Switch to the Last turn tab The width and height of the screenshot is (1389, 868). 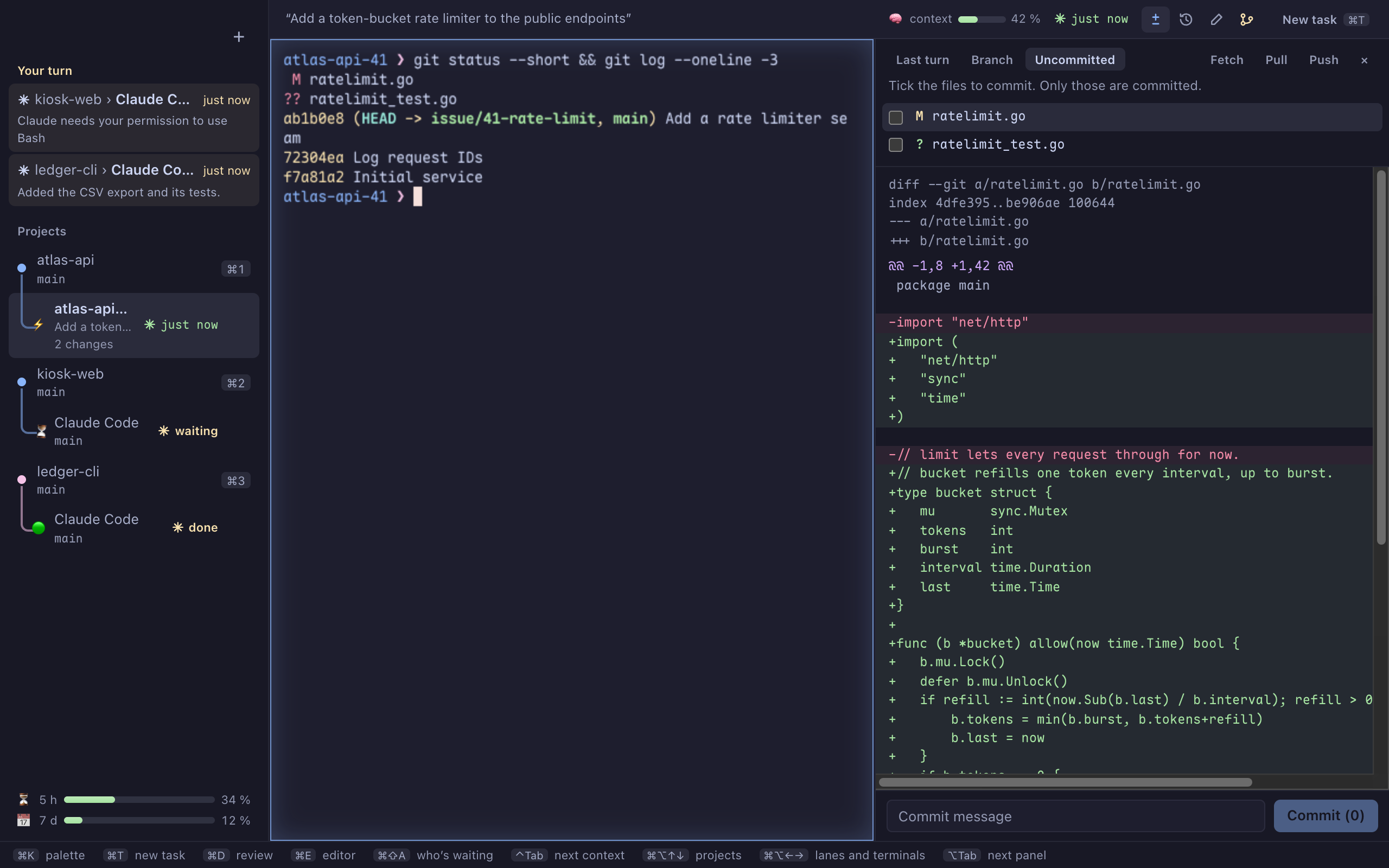tap(922, 60)
